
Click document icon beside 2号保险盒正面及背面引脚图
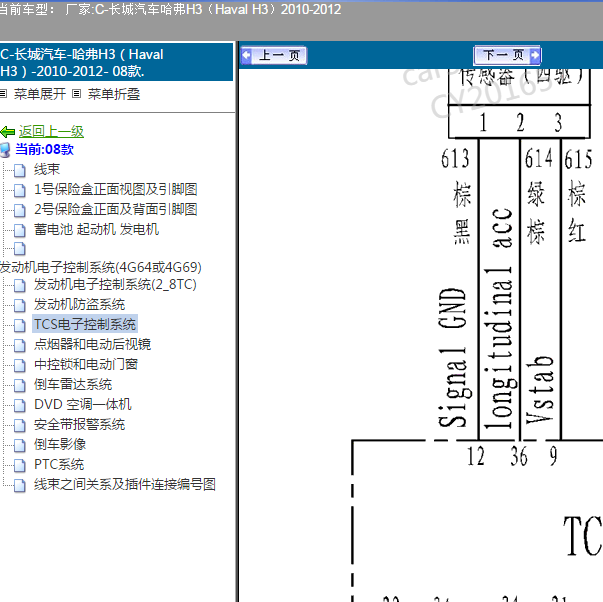(x=20, y=210)
